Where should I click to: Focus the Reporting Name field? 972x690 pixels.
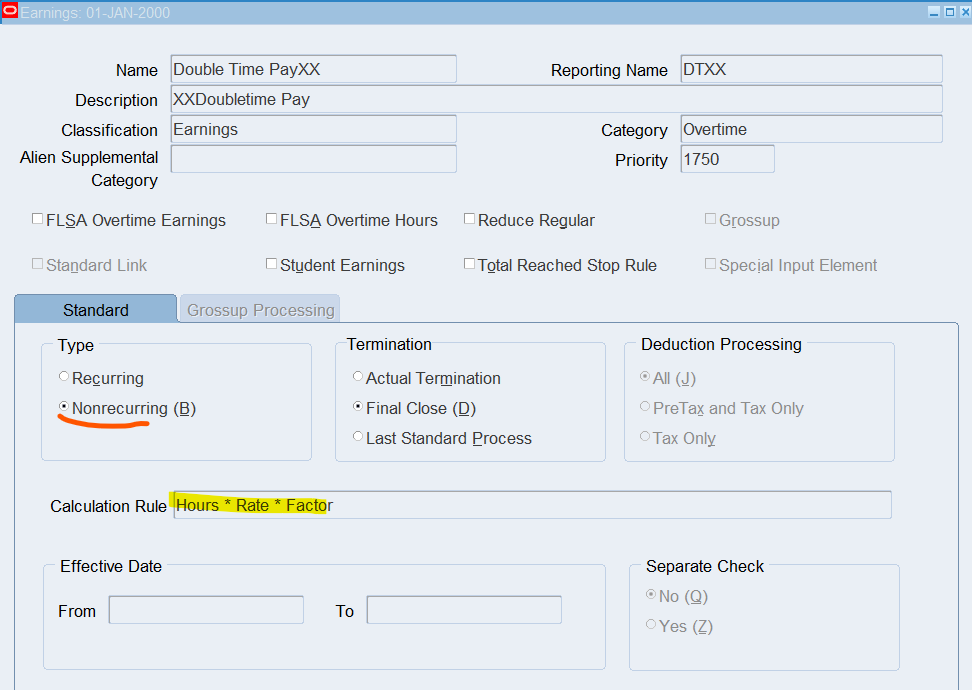[810, 69]
